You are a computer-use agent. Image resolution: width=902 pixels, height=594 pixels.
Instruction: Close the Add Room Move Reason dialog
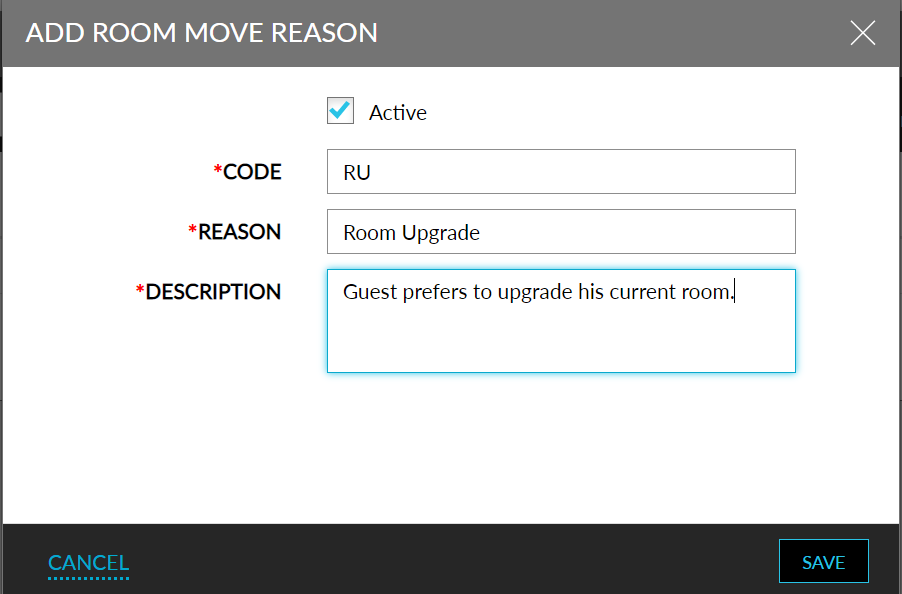[862, 32]
